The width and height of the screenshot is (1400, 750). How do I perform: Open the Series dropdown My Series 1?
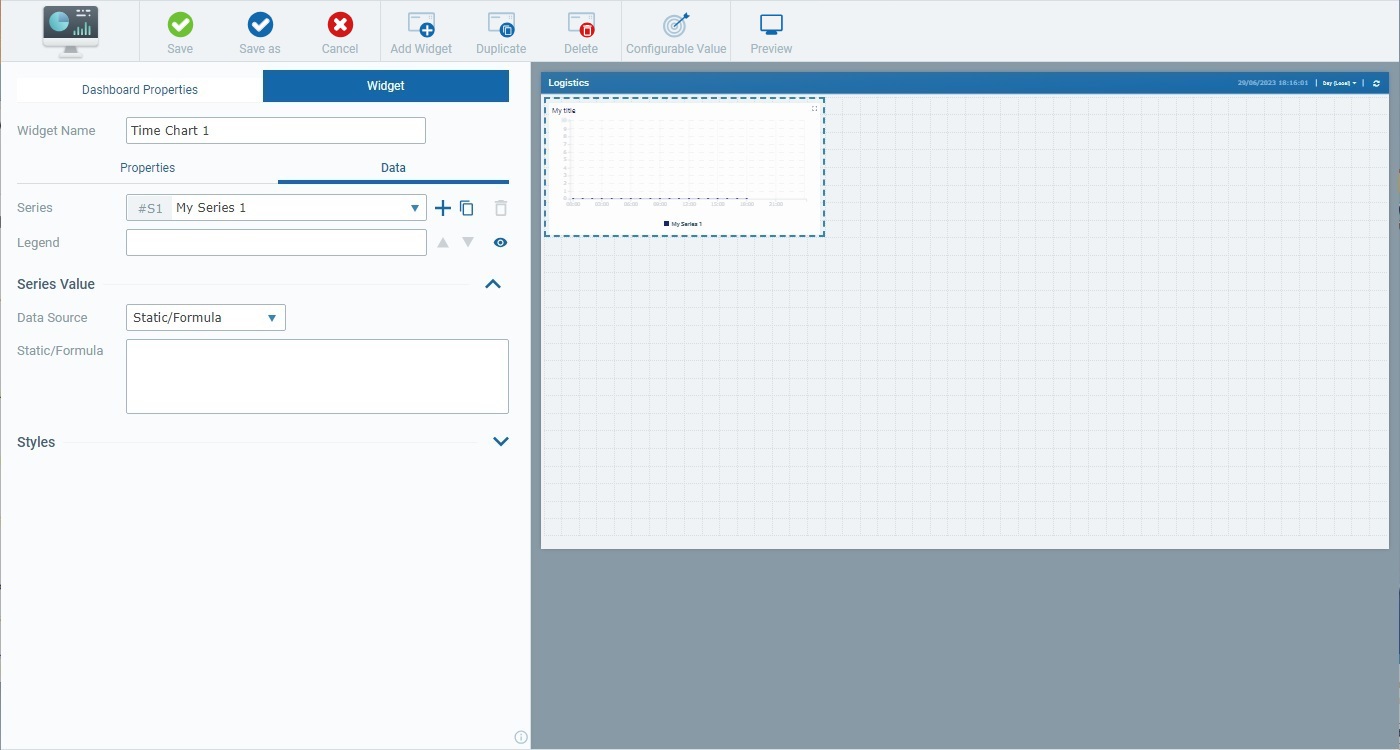point(298,208)
